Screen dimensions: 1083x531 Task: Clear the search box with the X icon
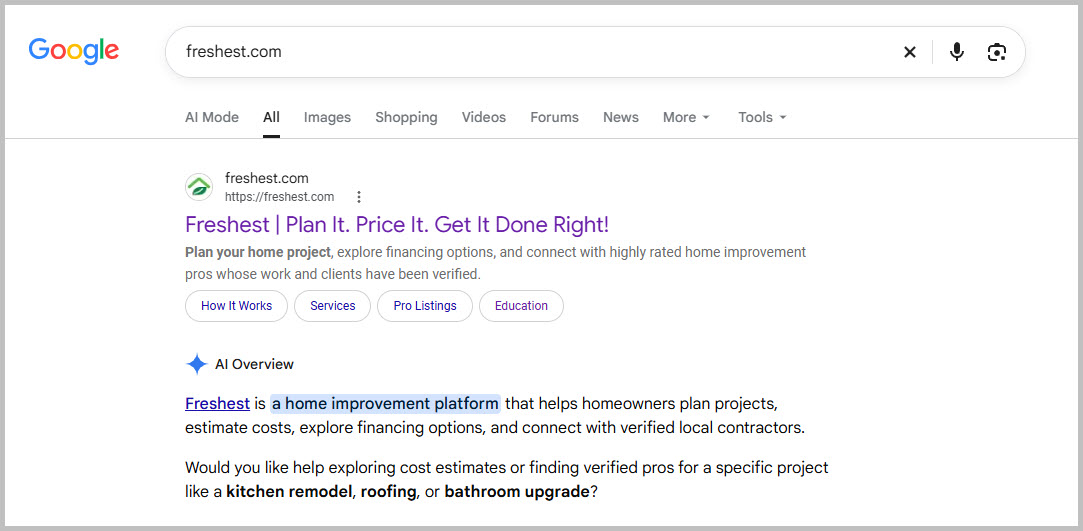pyautogui.click(x=910, y=52)
